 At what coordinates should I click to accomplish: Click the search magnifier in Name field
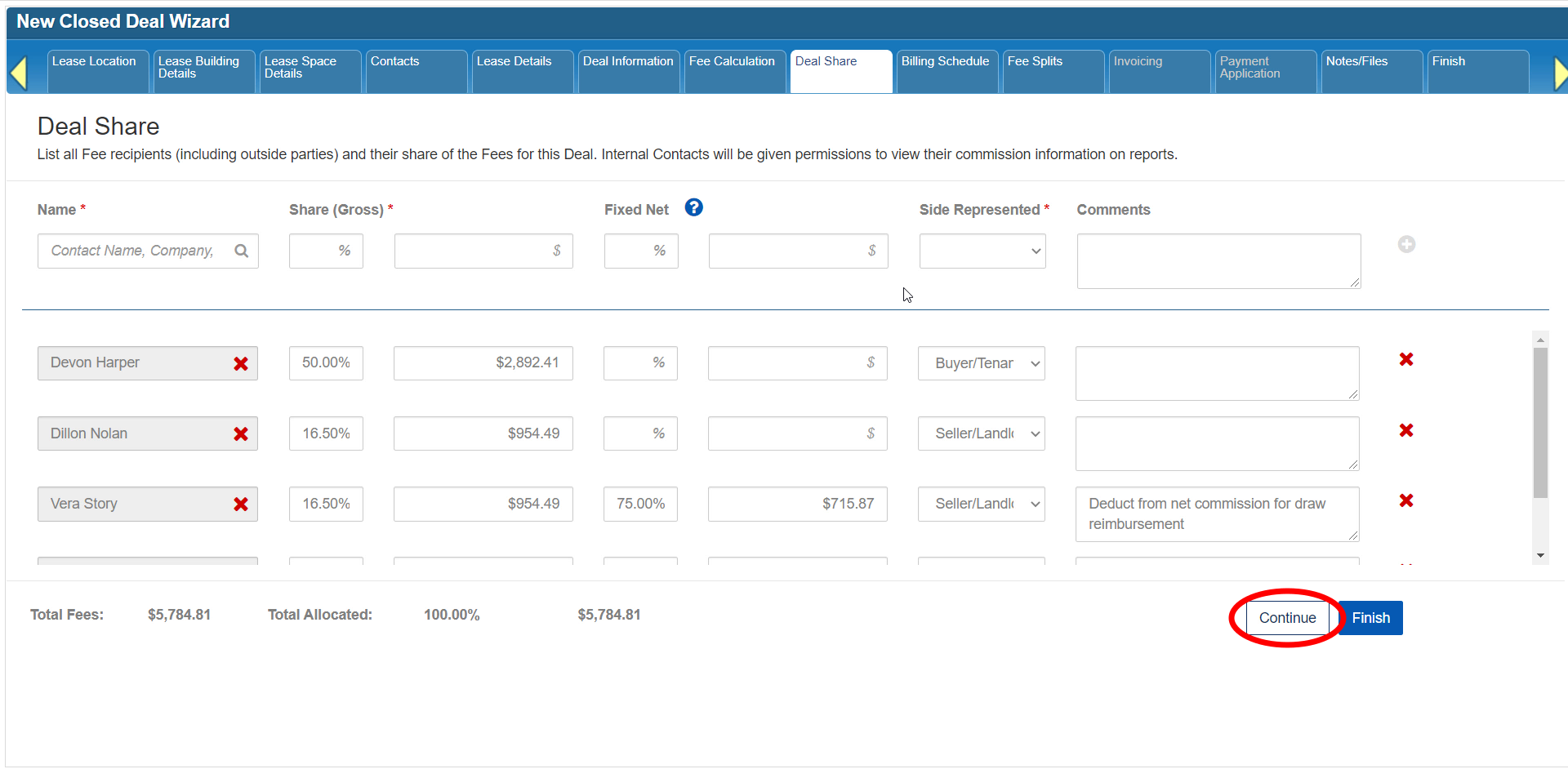[242, 251]
